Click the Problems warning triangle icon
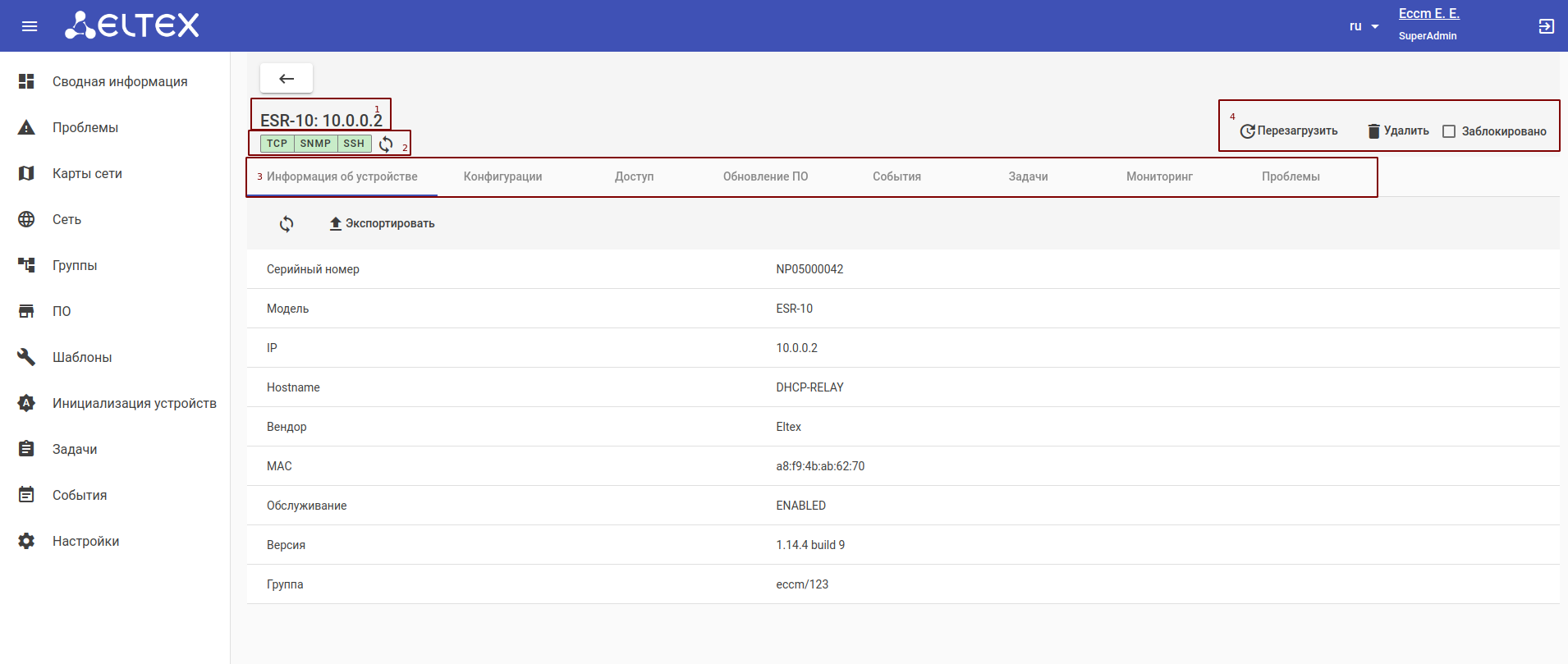Image resolution: width=1568 pixels, height=664 pixels. pyautogui.click(x=26, y=127)
